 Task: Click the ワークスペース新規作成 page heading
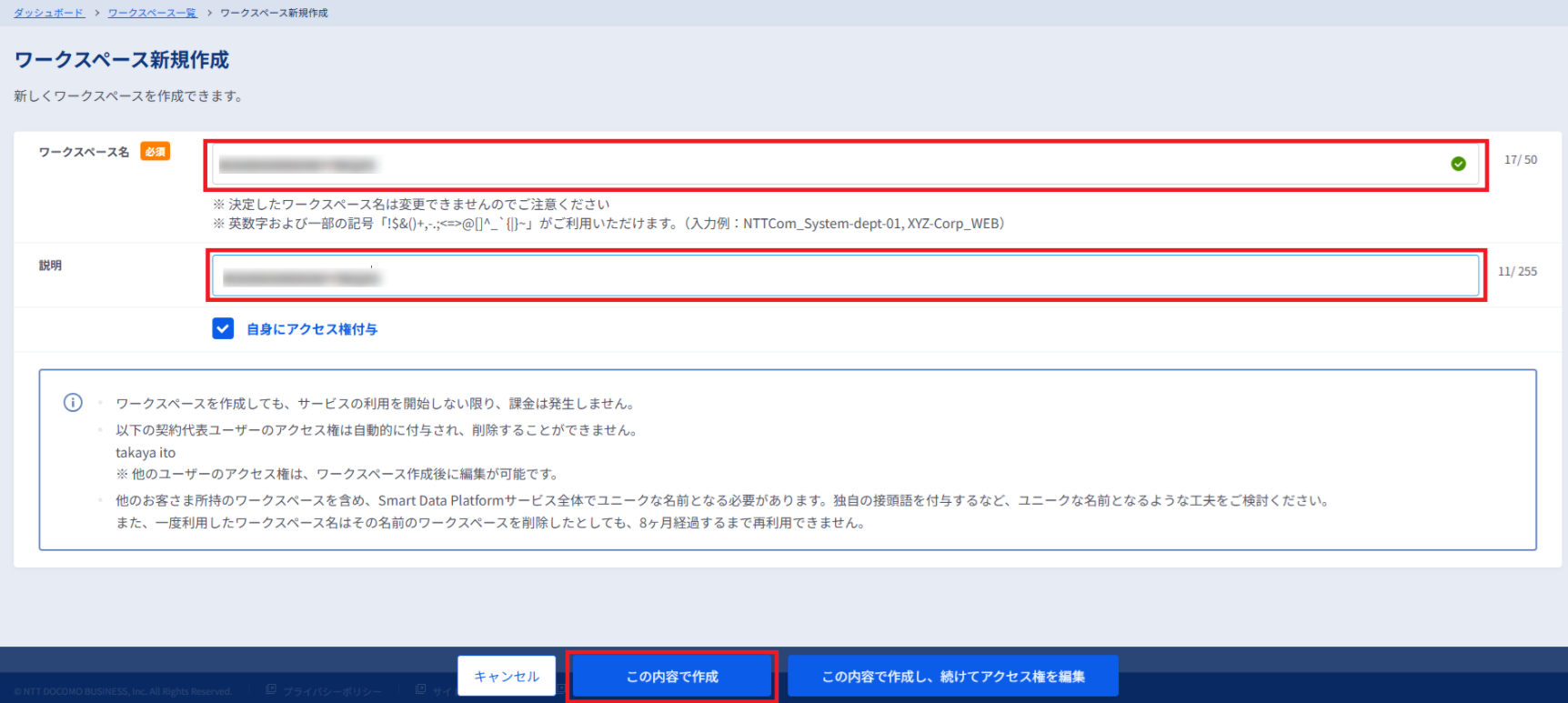click(122, 60)
